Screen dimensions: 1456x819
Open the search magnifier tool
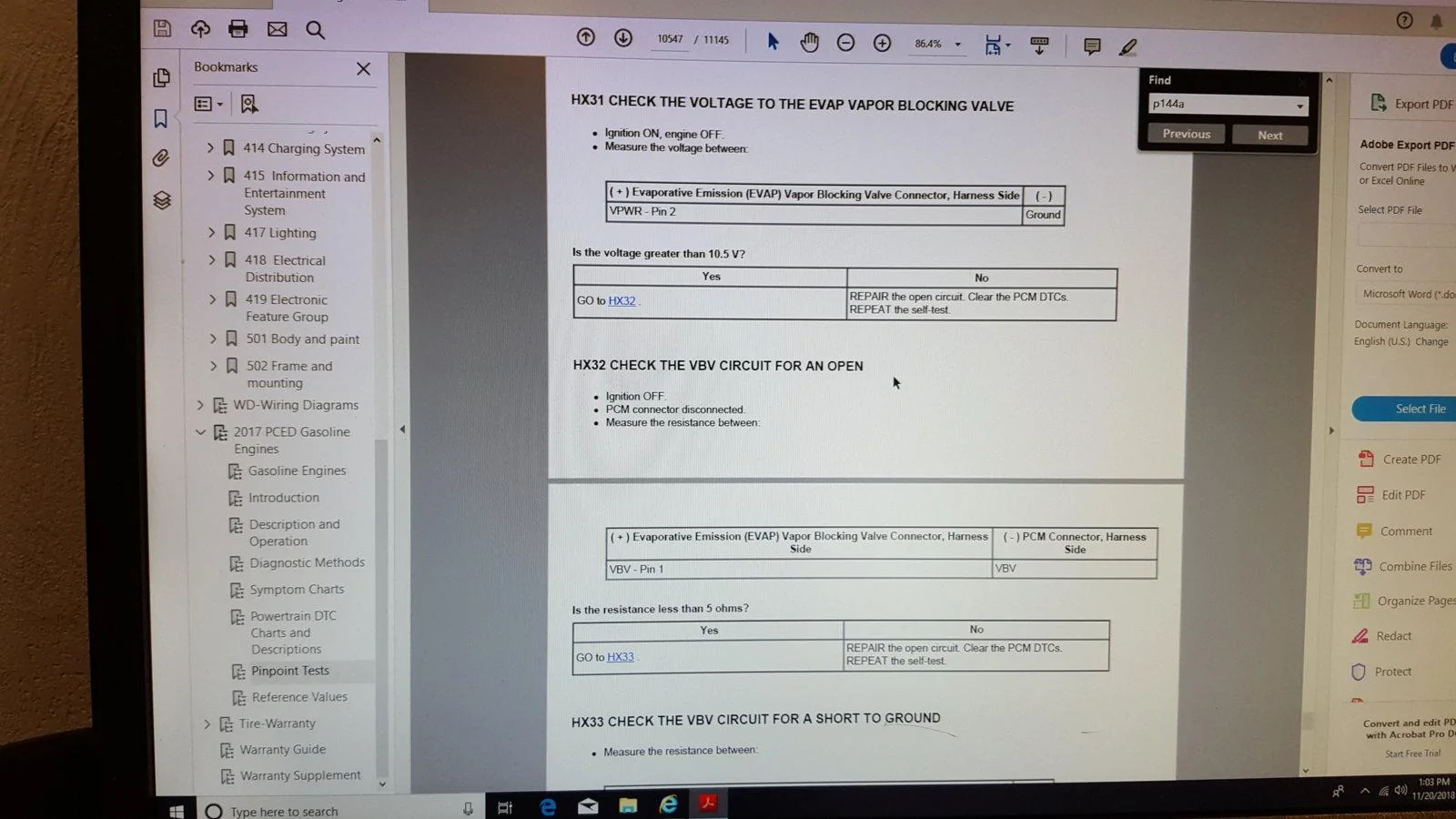tap(315, 30)
